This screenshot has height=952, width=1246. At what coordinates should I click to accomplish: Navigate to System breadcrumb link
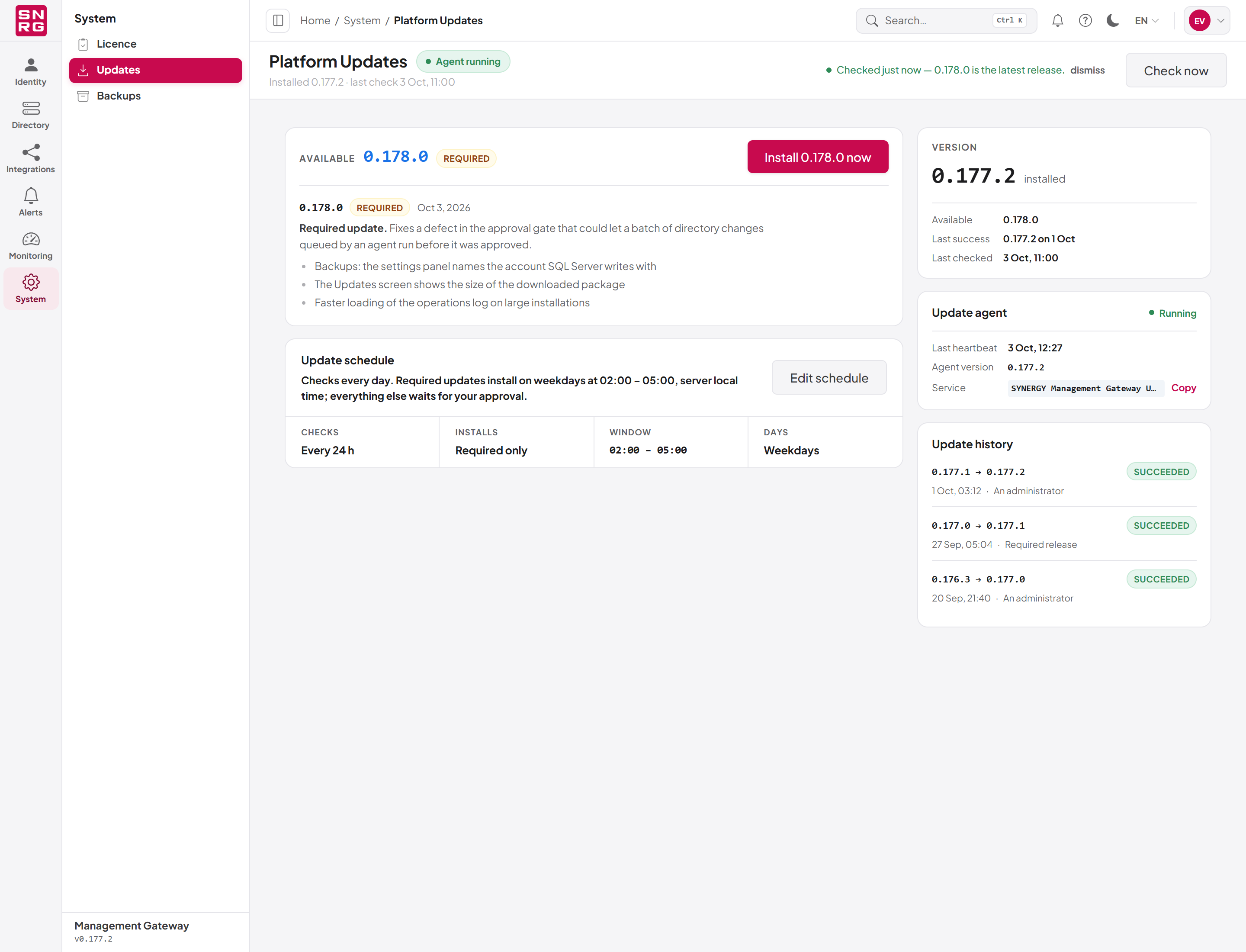362,20
